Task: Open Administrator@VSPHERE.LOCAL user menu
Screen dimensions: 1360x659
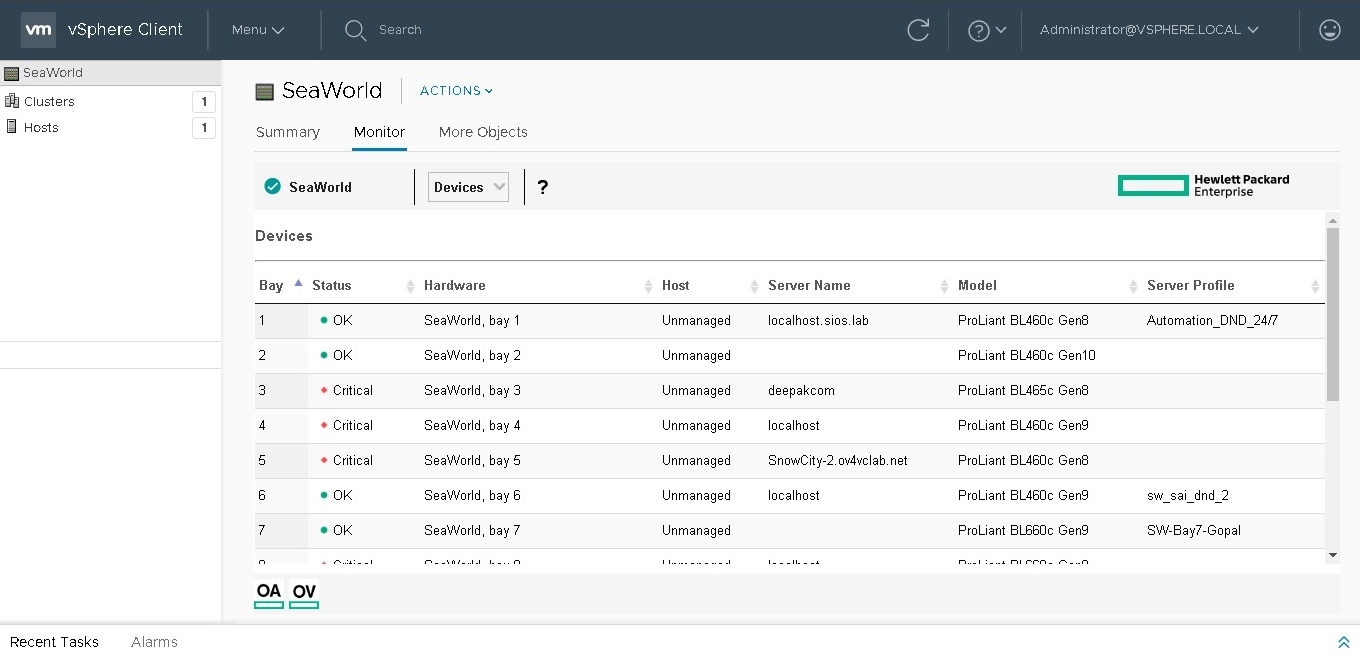Action: [x=1148, y=30]
